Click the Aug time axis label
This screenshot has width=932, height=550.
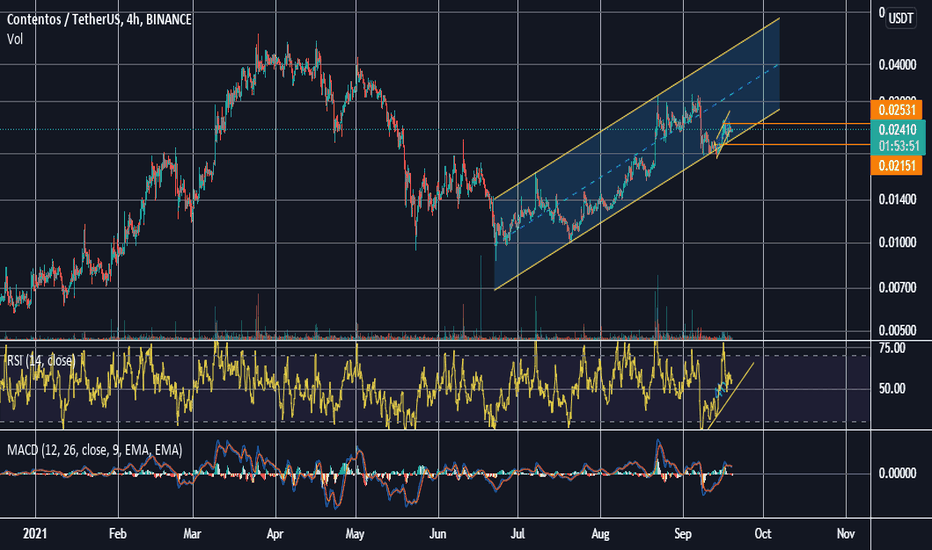click(x=600, y=533)
